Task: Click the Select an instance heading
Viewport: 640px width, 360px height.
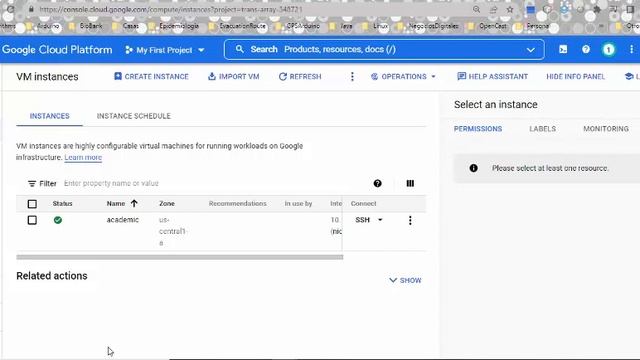Action: click(496, 104)
